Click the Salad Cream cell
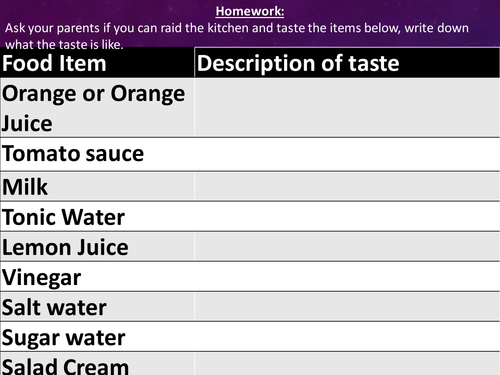Image resolution: width=500 pixels, height=375 pixels. click(x=97, y=364)
